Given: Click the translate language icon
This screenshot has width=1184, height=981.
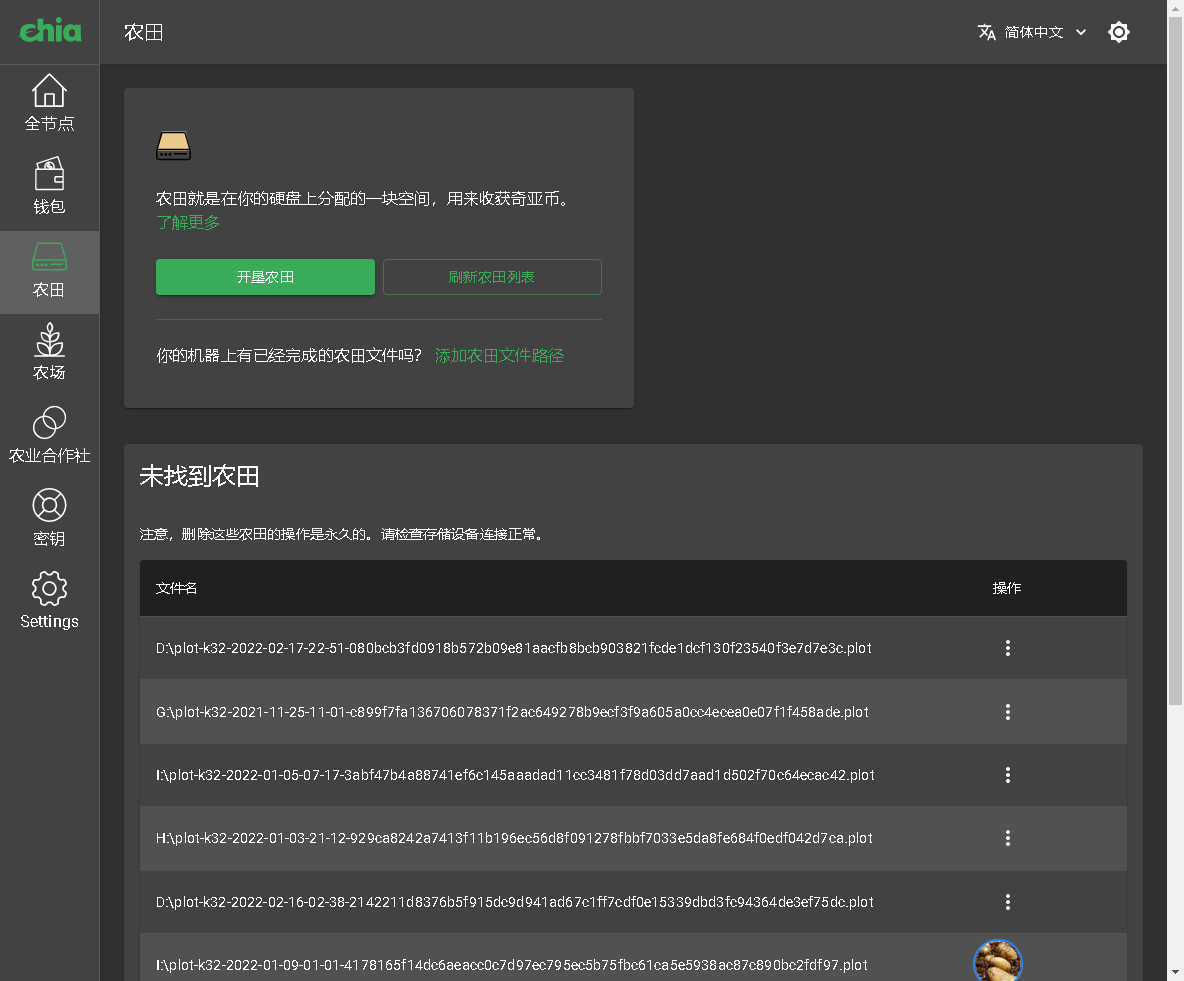Looking at the screenshot, I should click(x=986, y=32).
